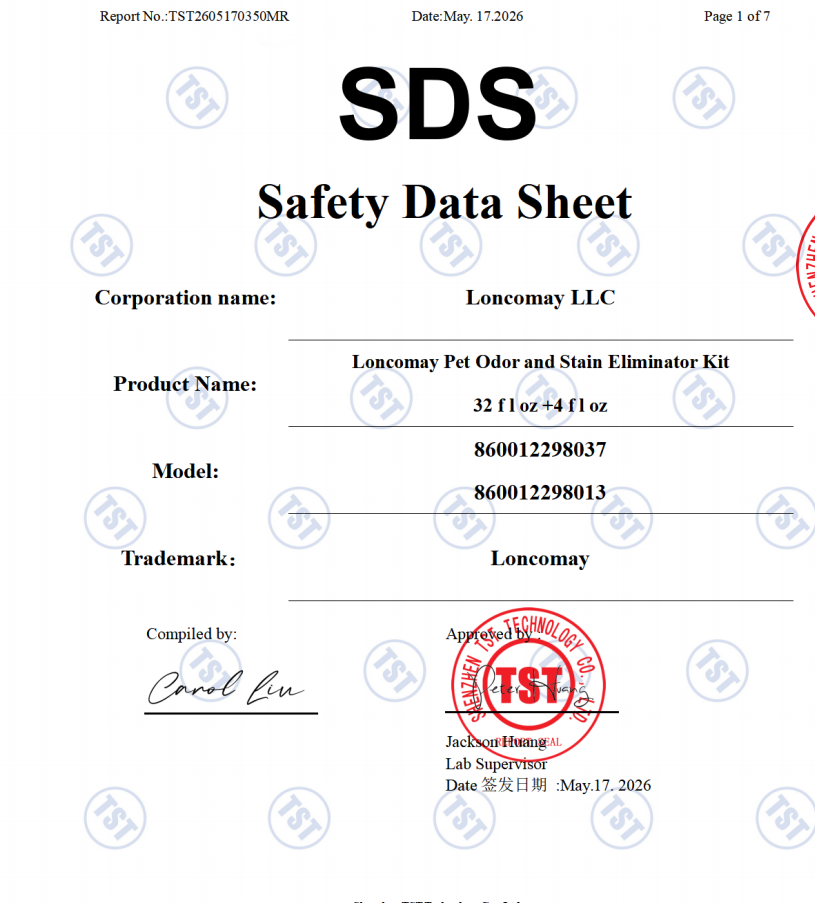
Task: Click the signing date May.17. 2026
Action: point(605,786)
